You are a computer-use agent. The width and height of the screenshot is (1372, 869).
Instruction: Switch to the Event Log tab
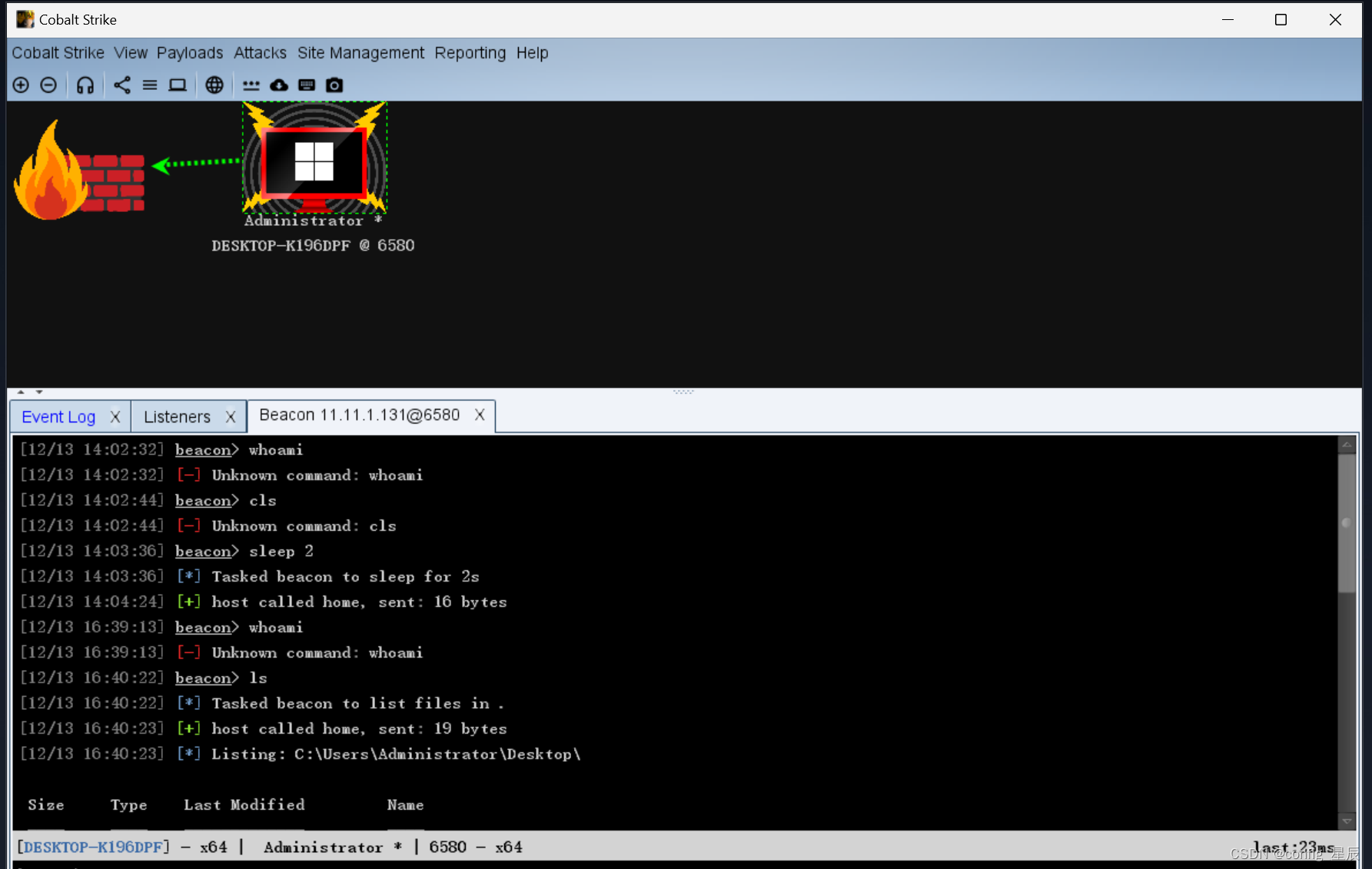[58, 416]
